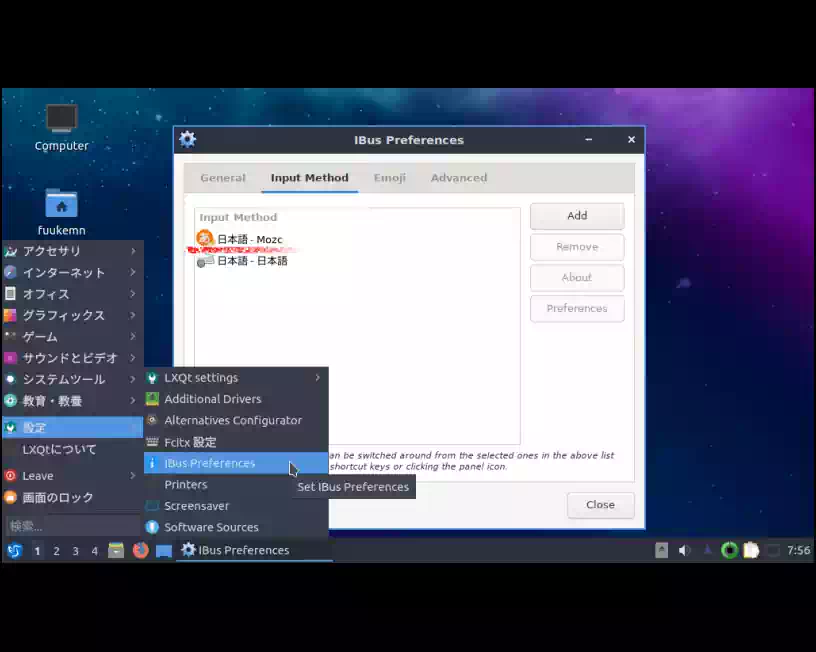The height and width of the screenshot is (652, 816).
Task: Expand the システムツール submenu
Action: pyautogui.click(x=73, y=379)
